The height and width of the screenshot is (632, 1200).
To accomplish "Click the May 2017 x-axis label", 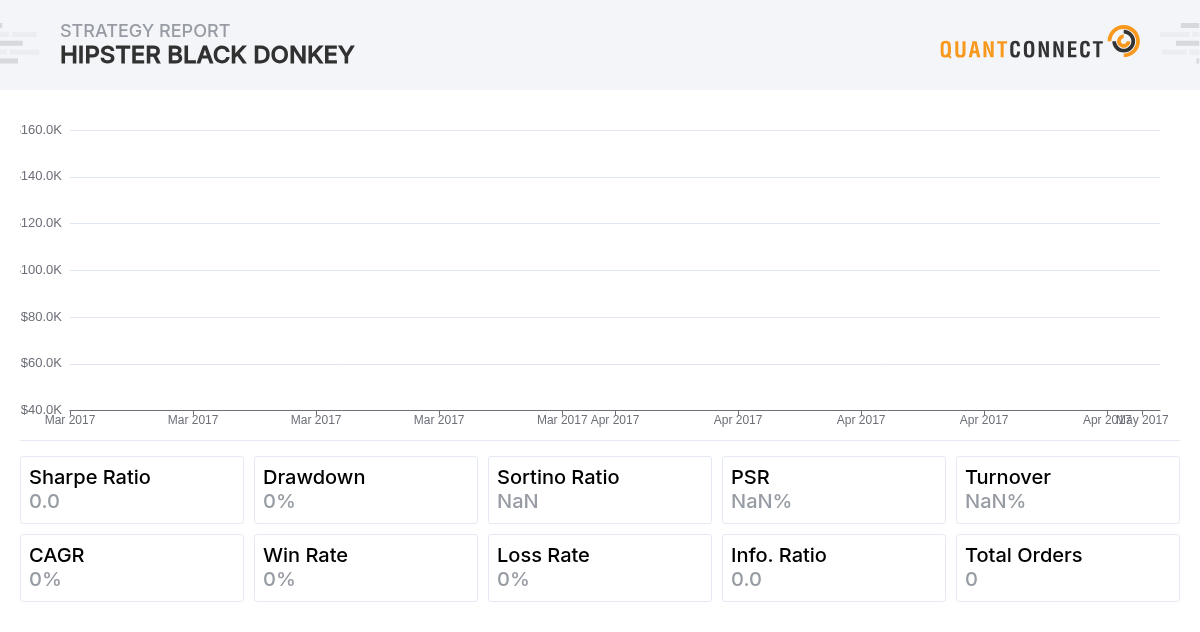I will pos(1143,420).
